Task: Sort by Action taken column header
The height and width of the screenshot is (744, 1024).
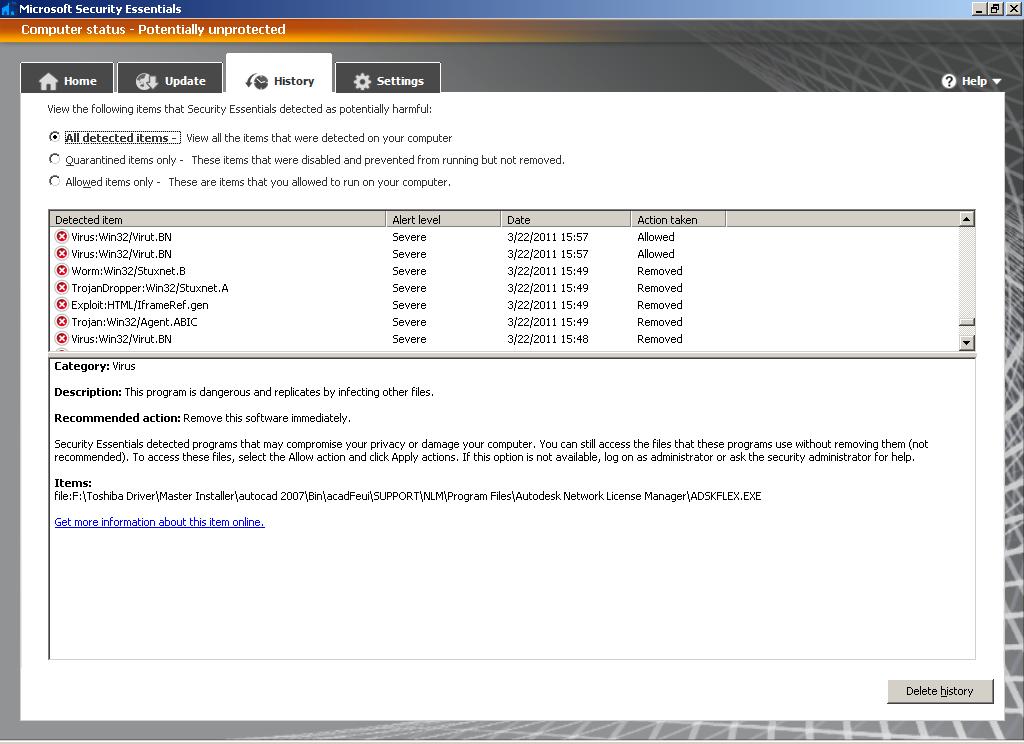Action: point(679,219)
